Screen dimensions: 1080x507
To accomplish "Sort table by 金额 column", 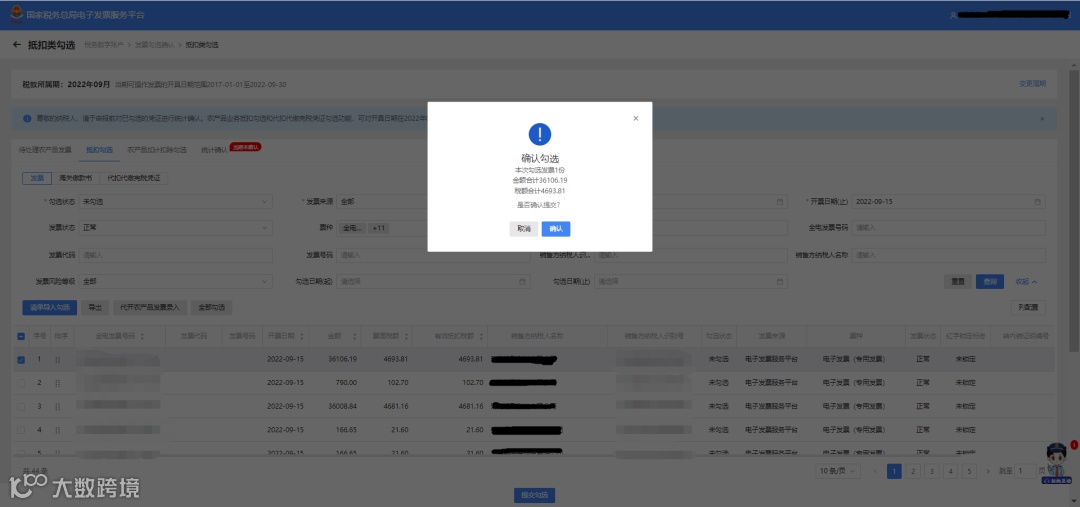I will pos(355,336).
